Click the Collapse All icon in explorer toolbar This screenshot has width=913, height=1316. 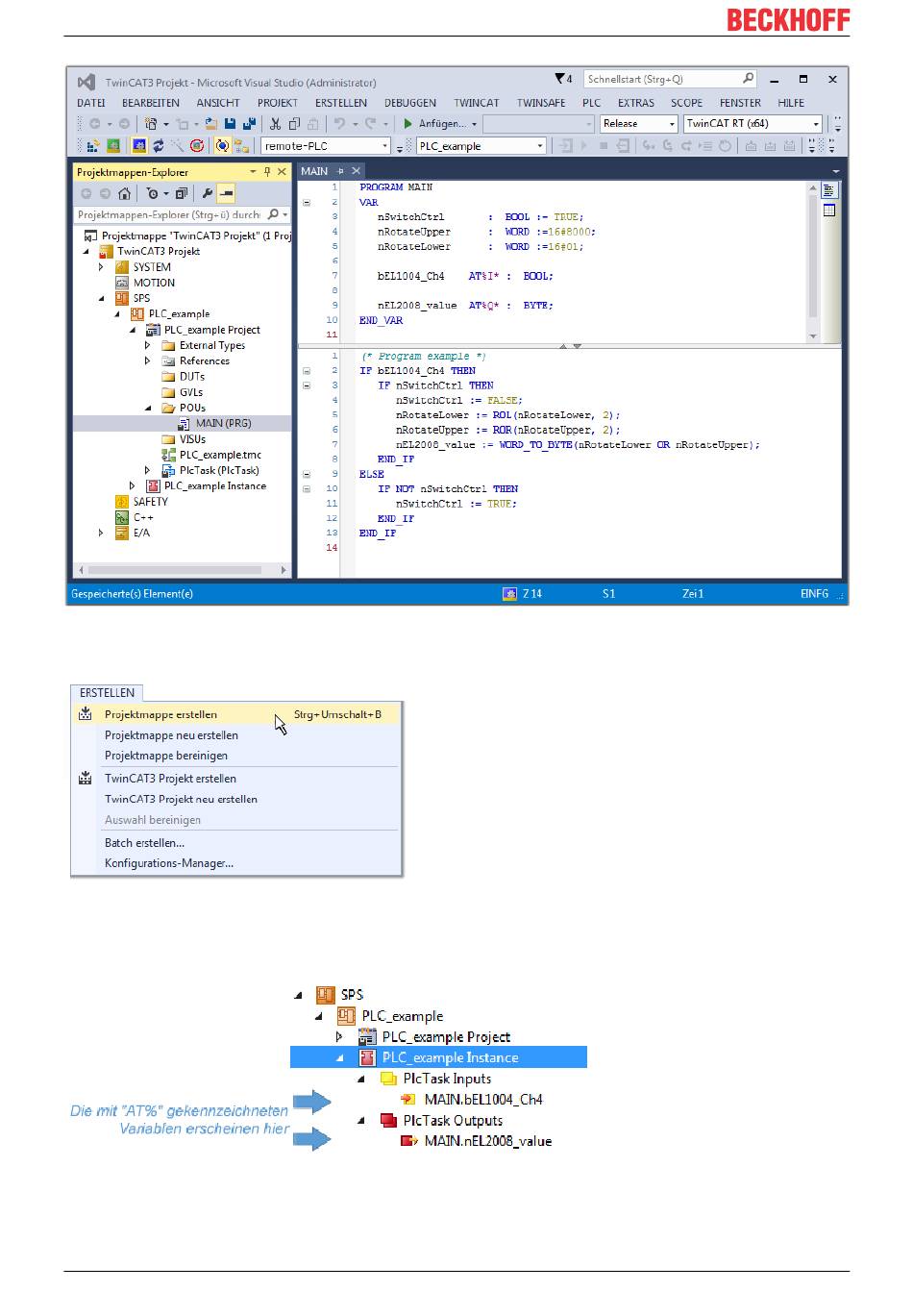181,194
